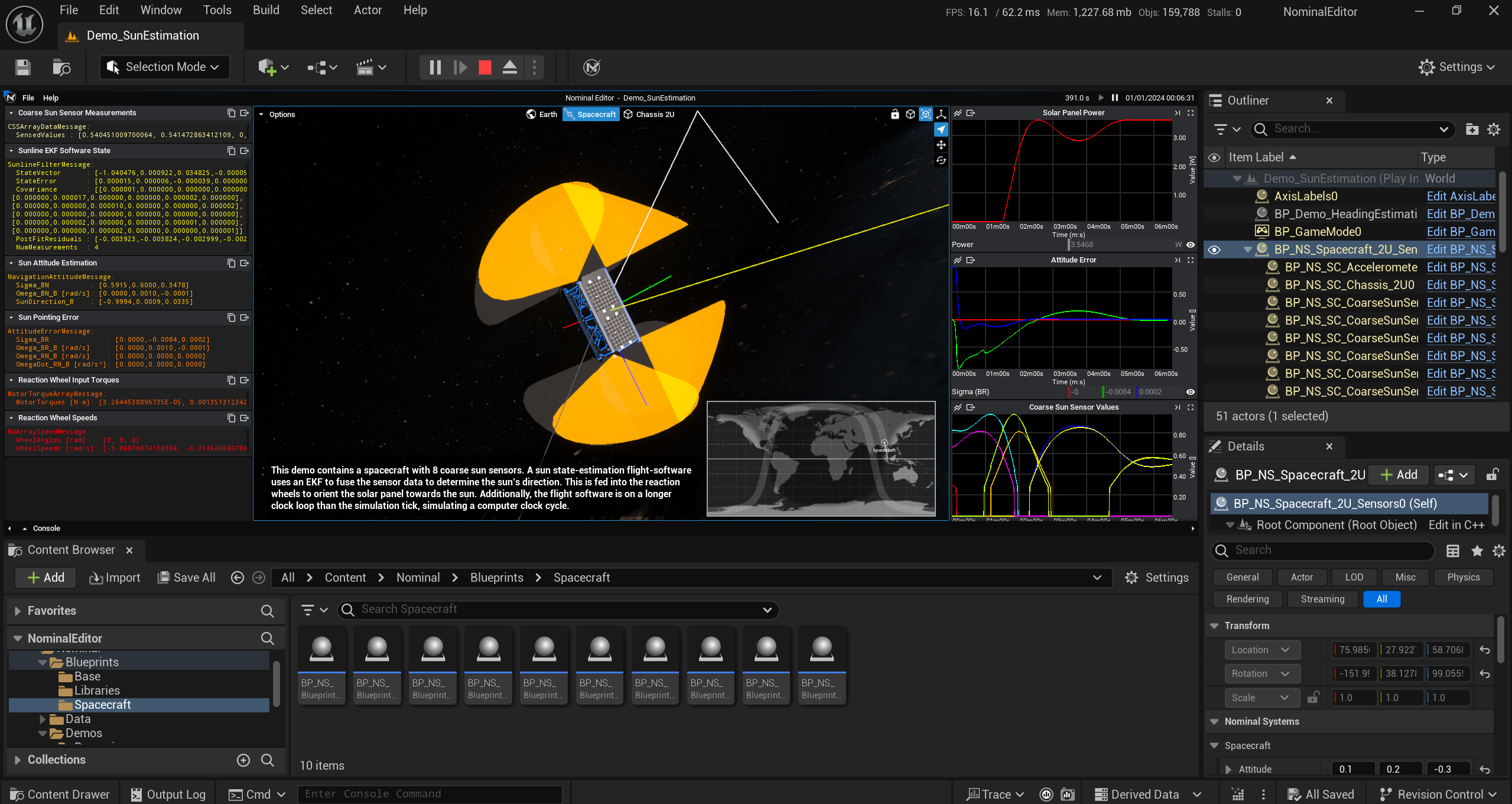Create a new folder in Outliner

tap(1472, 129)
